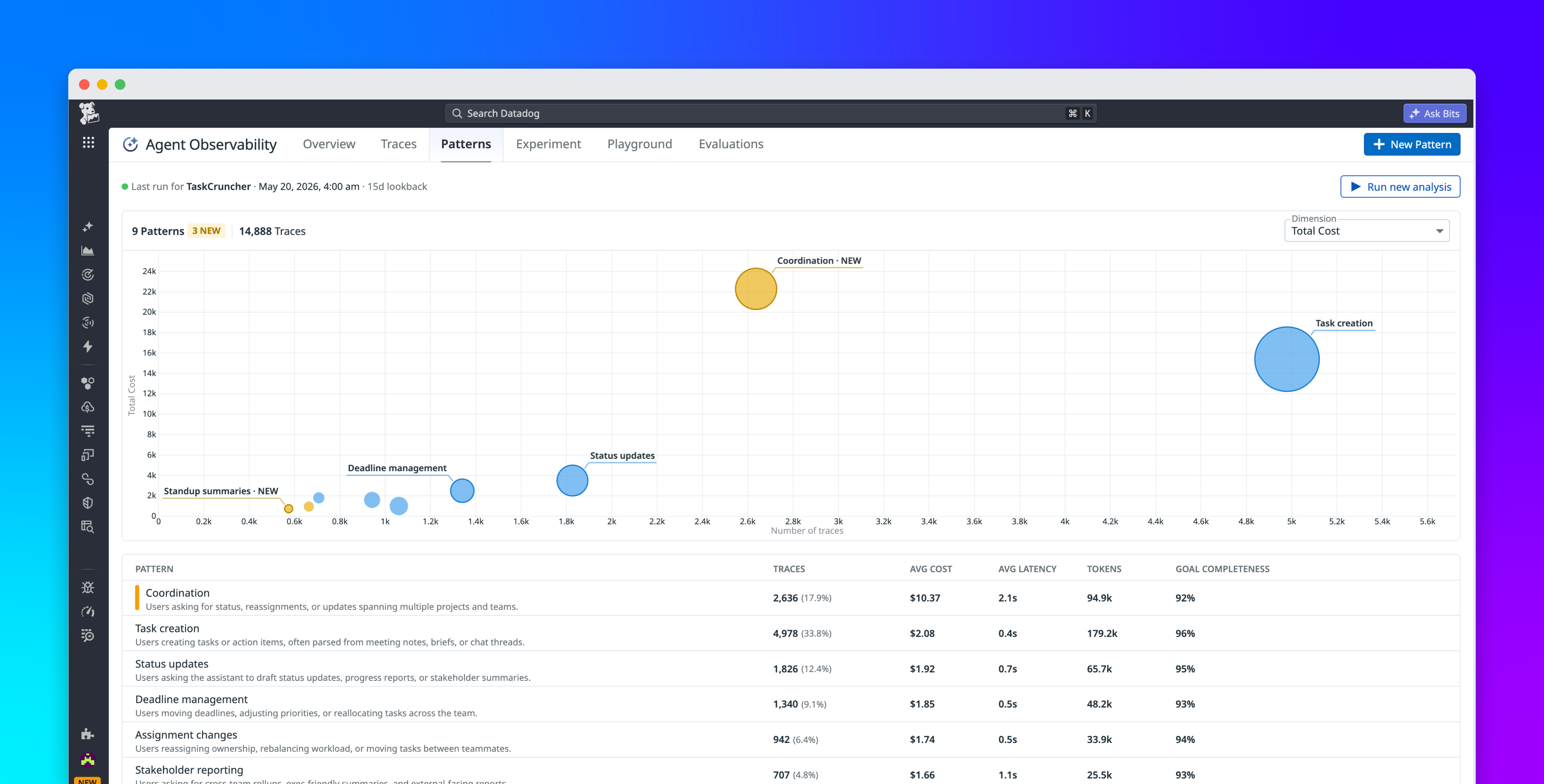
Task: Select the Task creation pattern row title
Action: pyautogui.click(x=167, y=628)
